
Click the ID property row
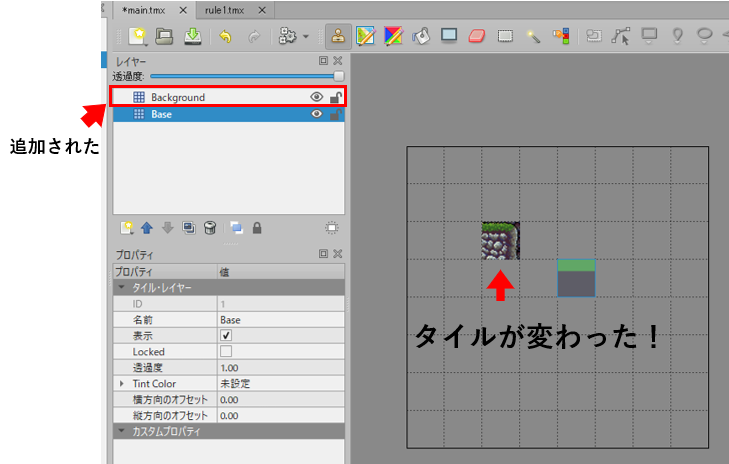tap(229, 304)
